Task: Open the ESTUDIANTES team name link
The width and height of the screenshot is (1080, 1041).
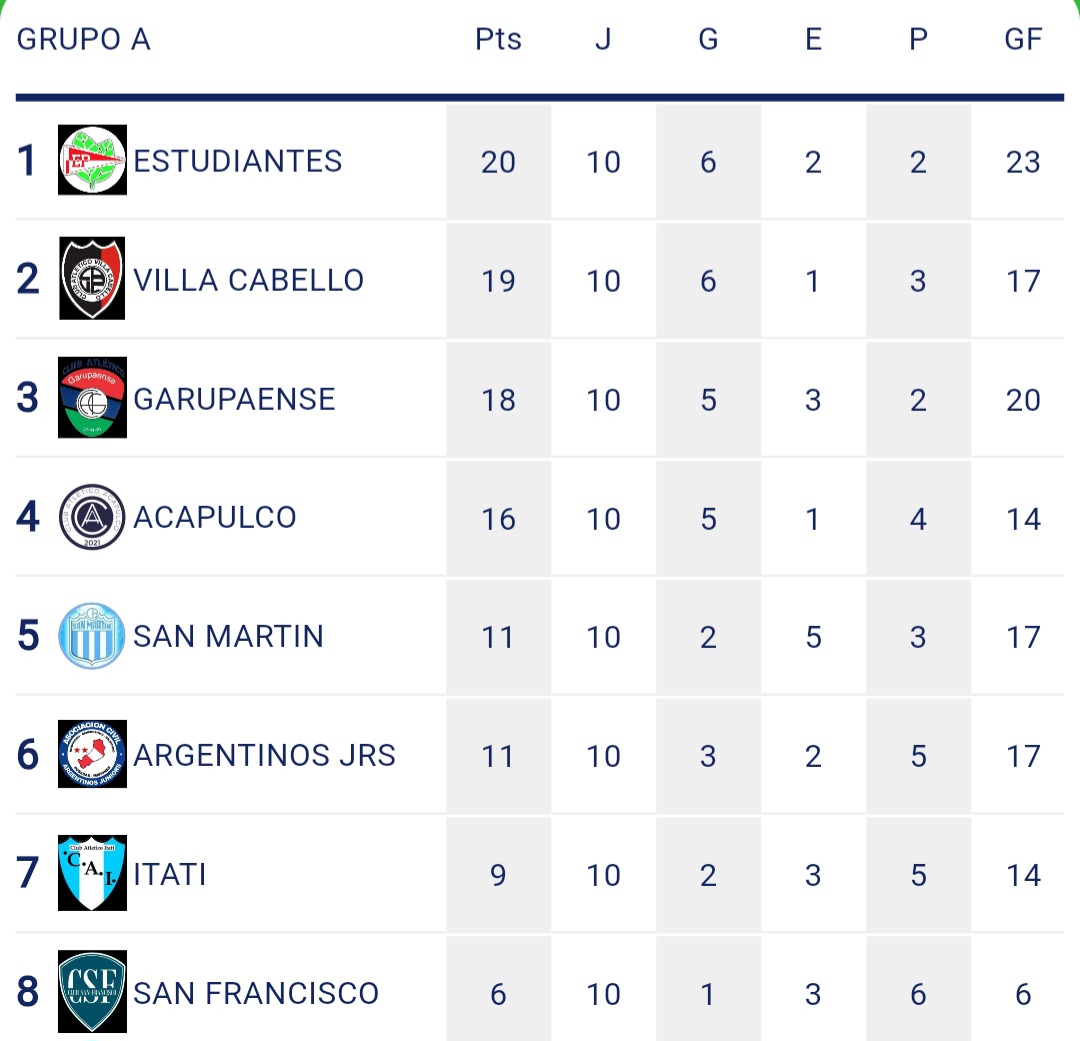Action: pyautogui.click(x=238, y=161)
